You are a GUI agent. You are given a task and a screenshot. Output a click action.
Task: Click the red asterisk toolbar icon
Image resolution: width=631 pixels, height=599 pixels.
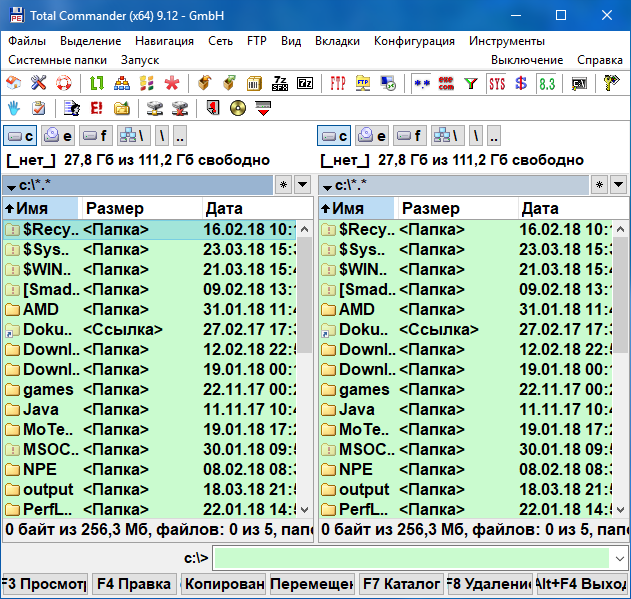tap(172, 83)
